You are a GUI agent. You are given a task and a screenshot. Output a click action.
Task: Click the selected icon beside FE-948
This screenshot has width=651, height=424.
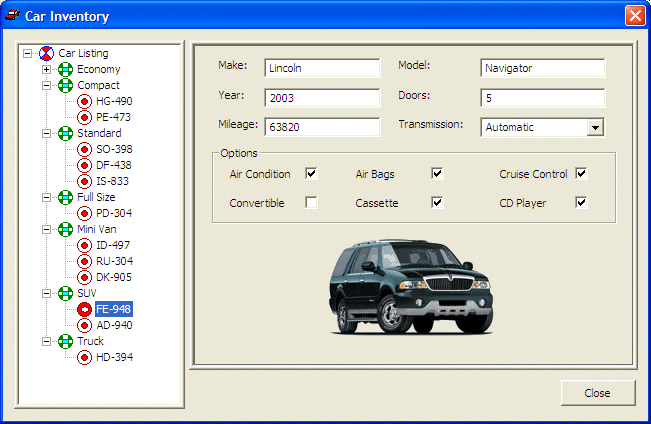click(84, 309)
